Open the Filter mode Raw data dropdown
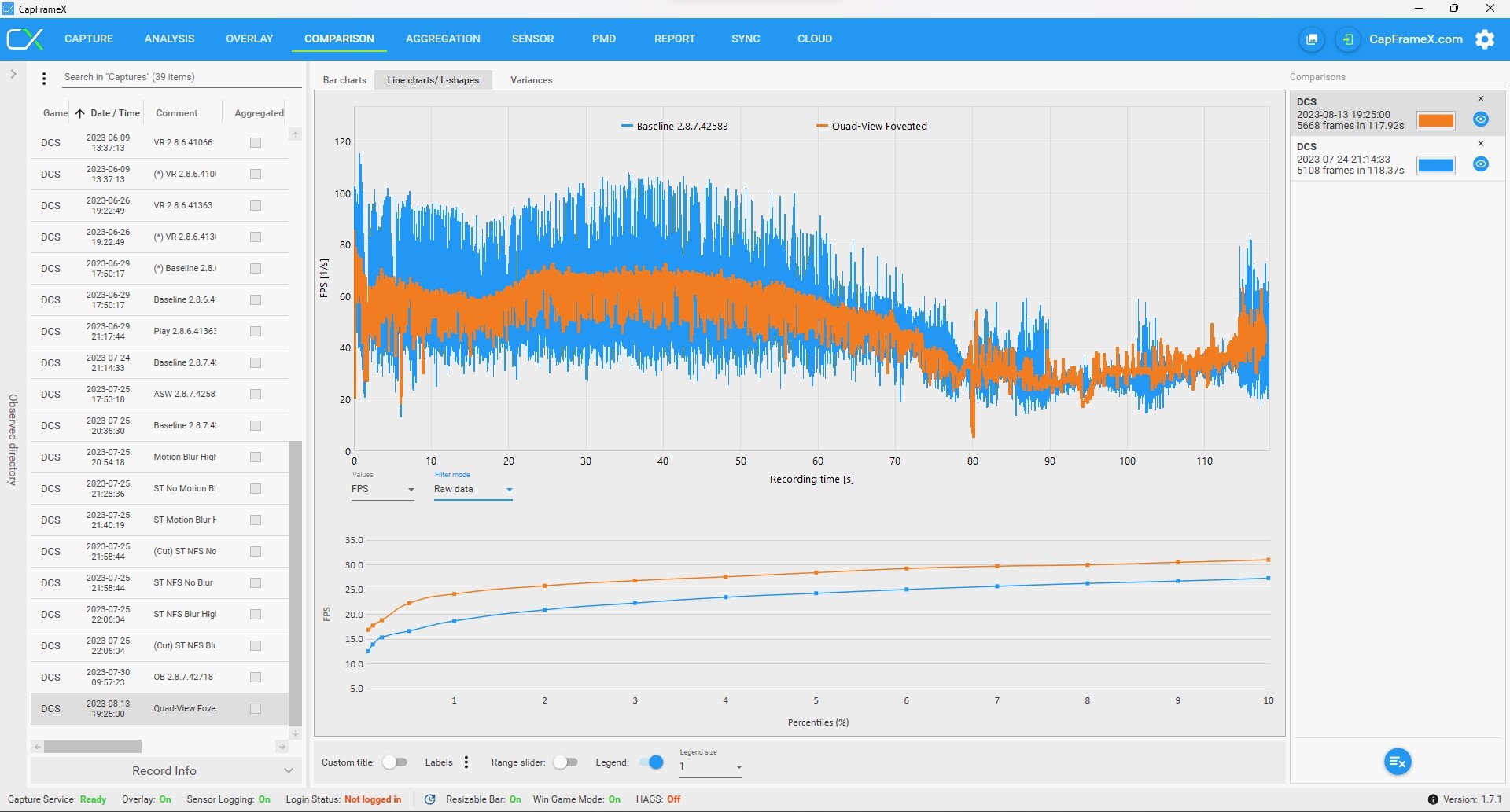Viewport: 1510px width, 812px height. tap(473, 489)
